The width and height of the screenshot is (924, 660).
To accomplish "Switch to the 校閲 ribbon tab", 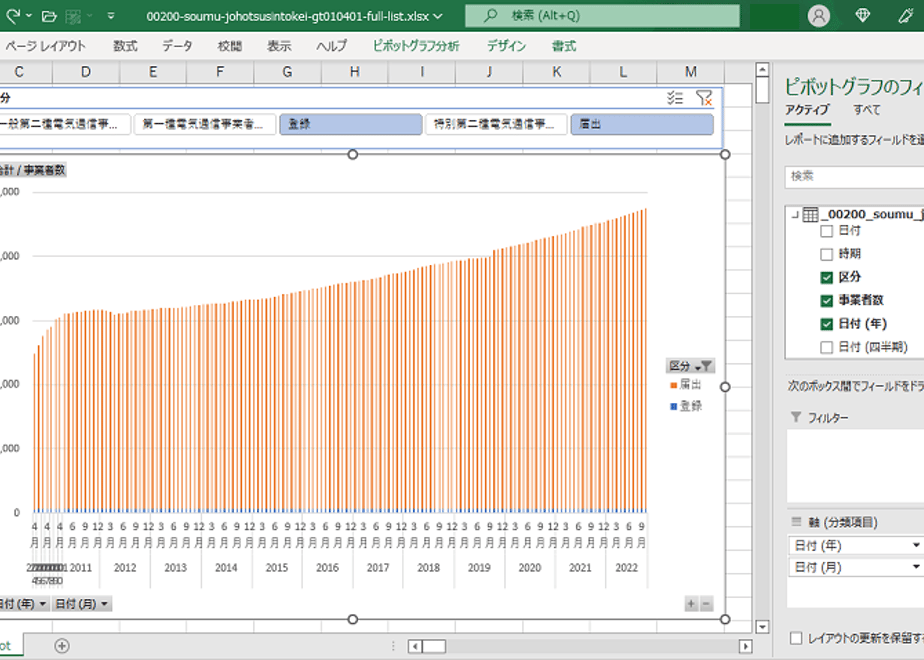I will (x=229, y=46).
